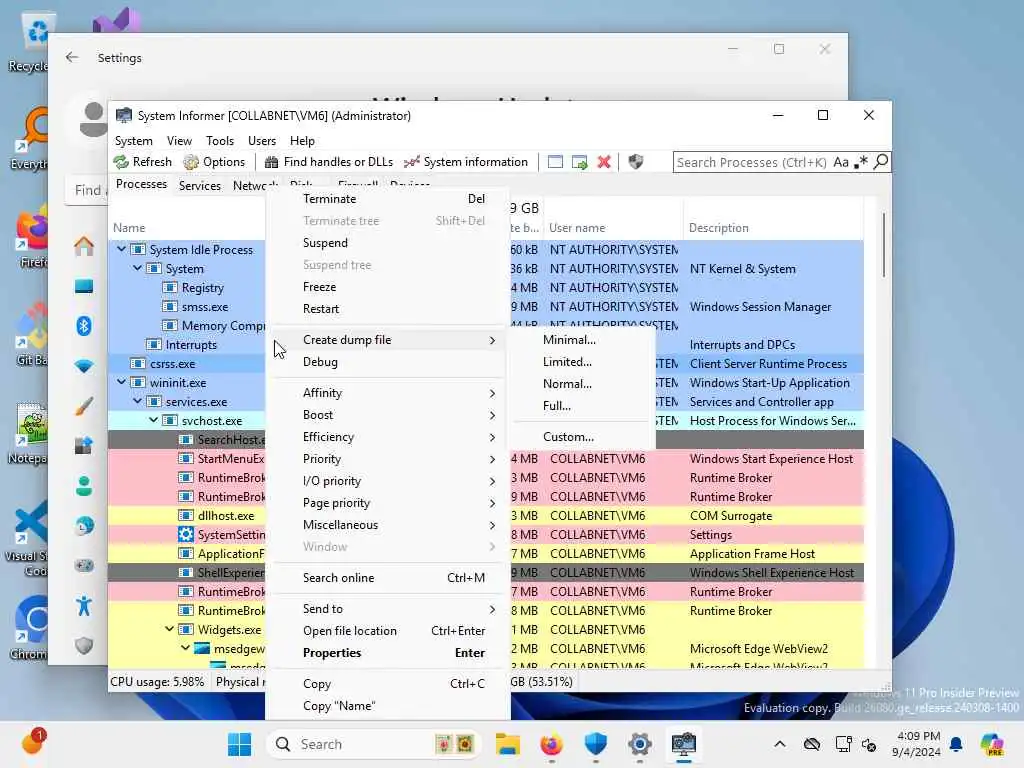Screen dimensions: 1024x768
Task: Click the magnifier search icon
Action: [881, 161]
